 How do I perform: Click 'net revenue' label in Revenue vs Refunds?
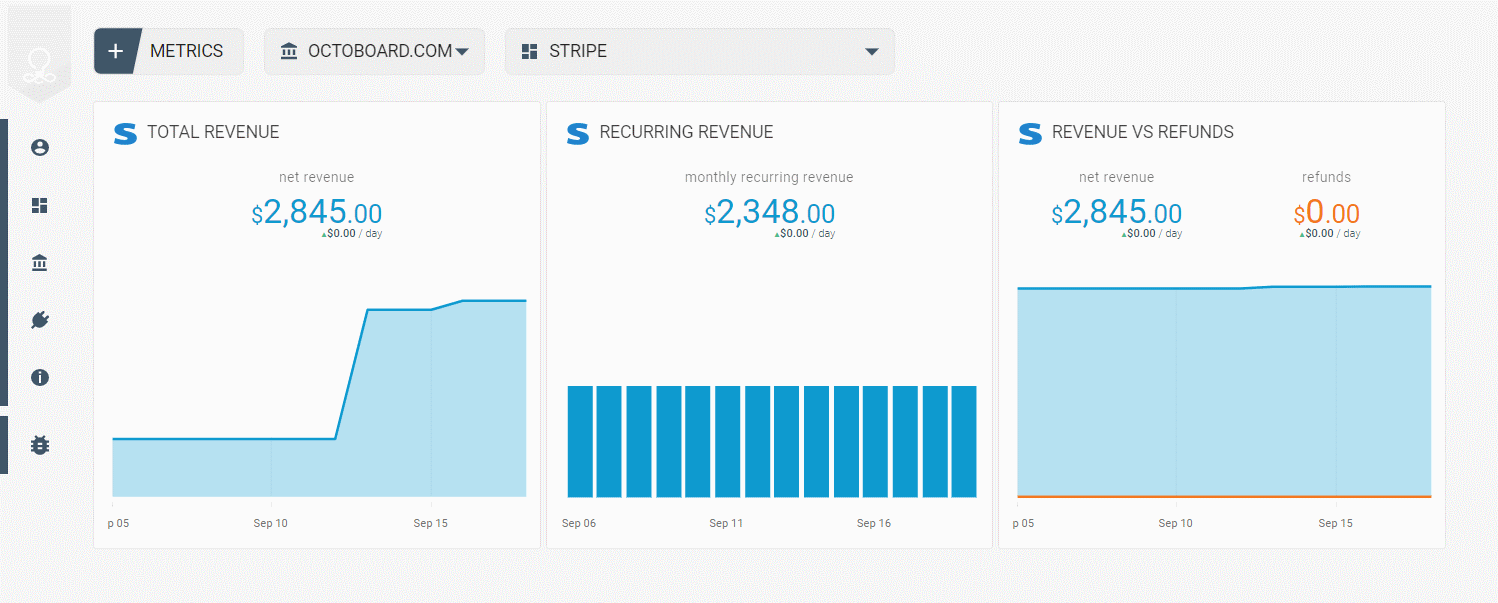(1116, 177)
